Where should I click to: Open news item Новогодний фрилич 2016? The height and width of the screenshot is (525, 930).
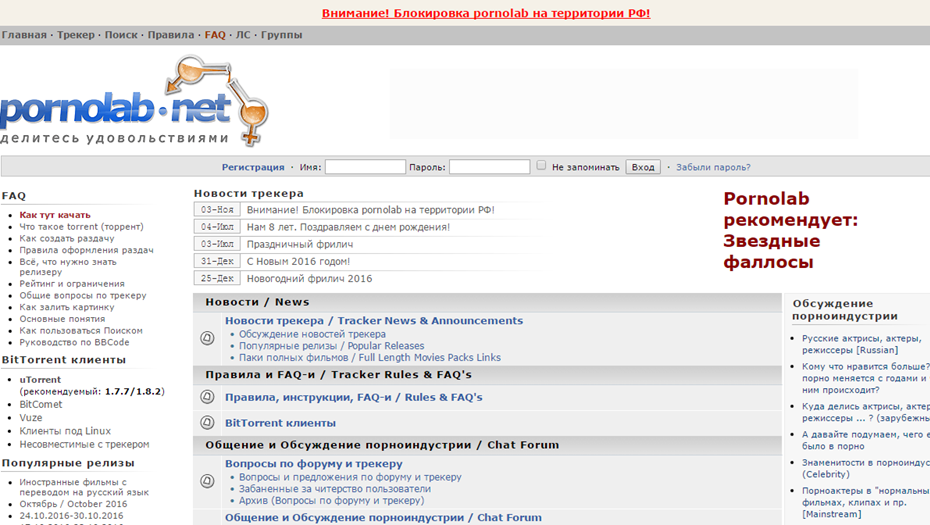(x=310, y=279)
